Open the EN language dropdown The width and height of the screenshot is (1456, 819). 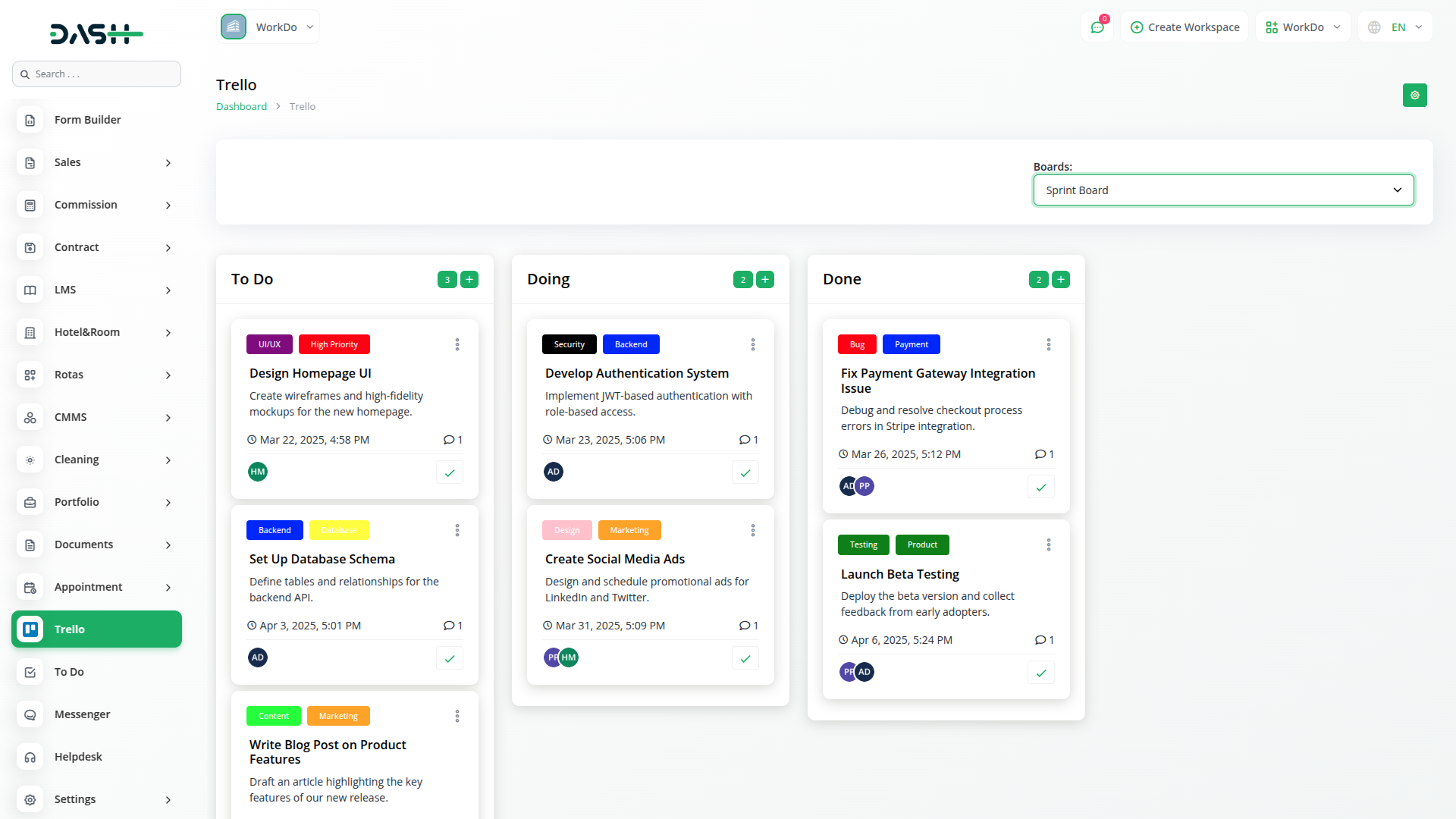[1395, 27]
